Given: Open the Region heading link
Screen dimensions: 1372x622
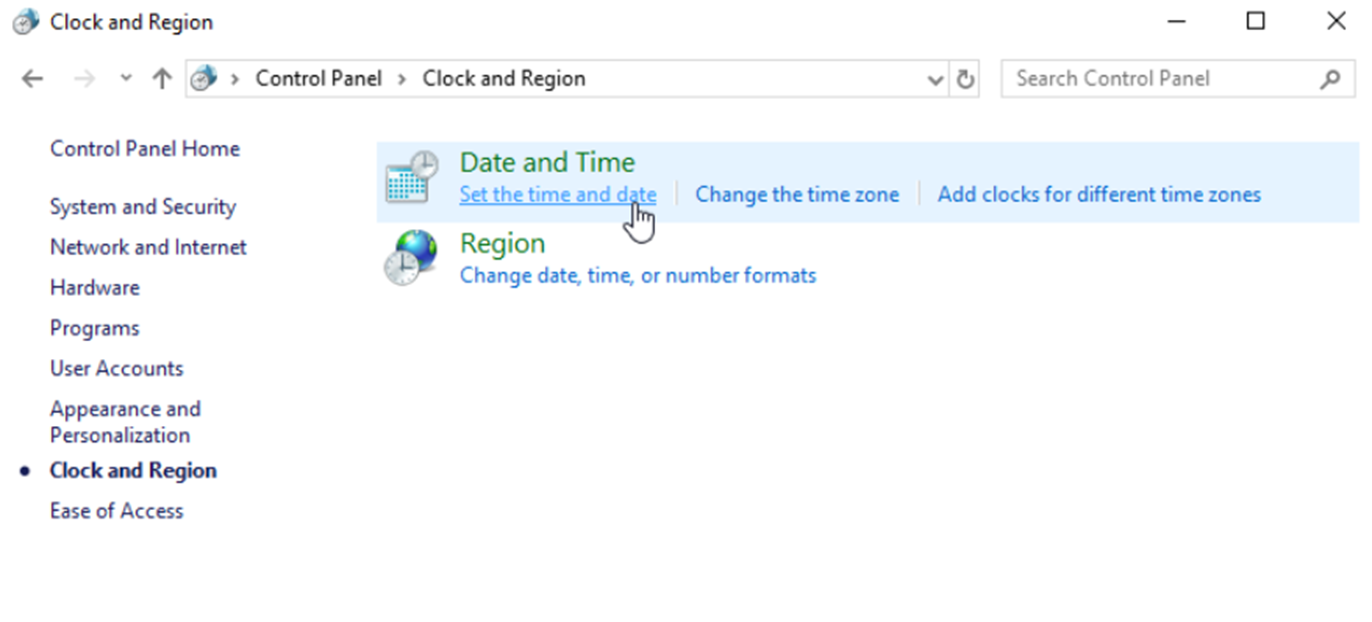Looking at the screenshot, I should point(502,244).
